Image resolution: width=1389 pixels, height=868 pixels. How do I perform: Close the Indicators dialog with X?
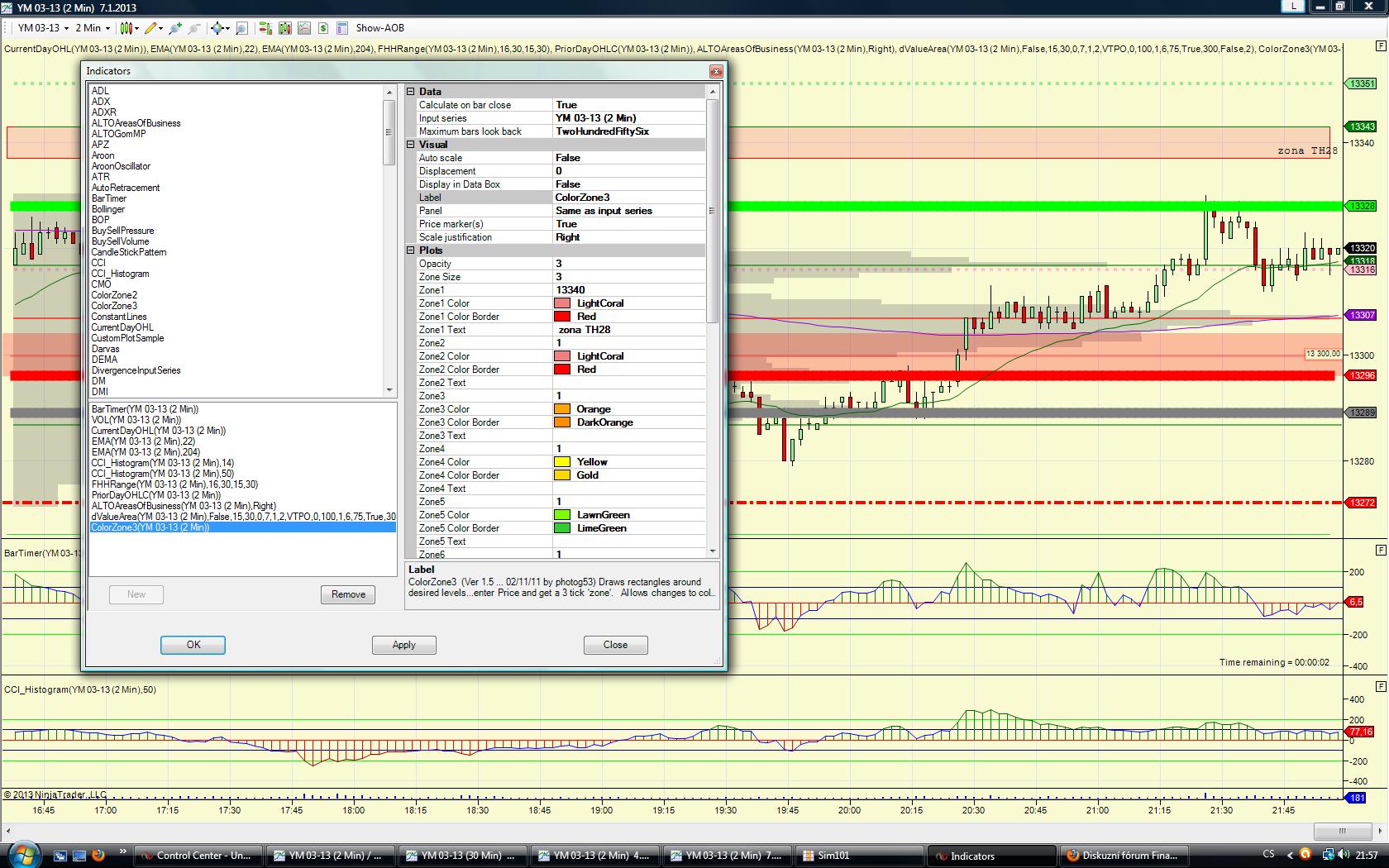coord(716,71)
